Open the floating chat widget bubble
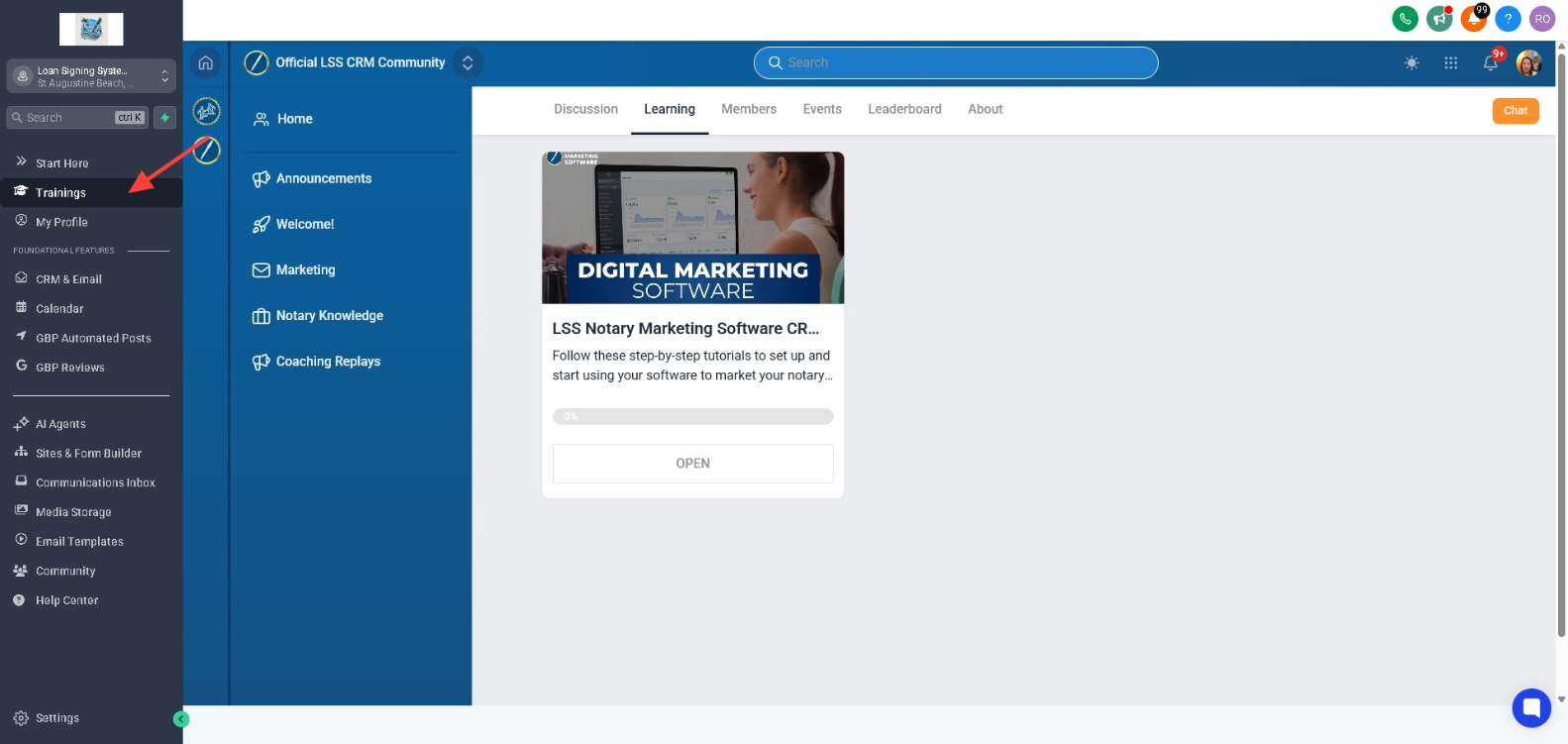This screenshot has height=744, width=1568. pos(1531,707)
